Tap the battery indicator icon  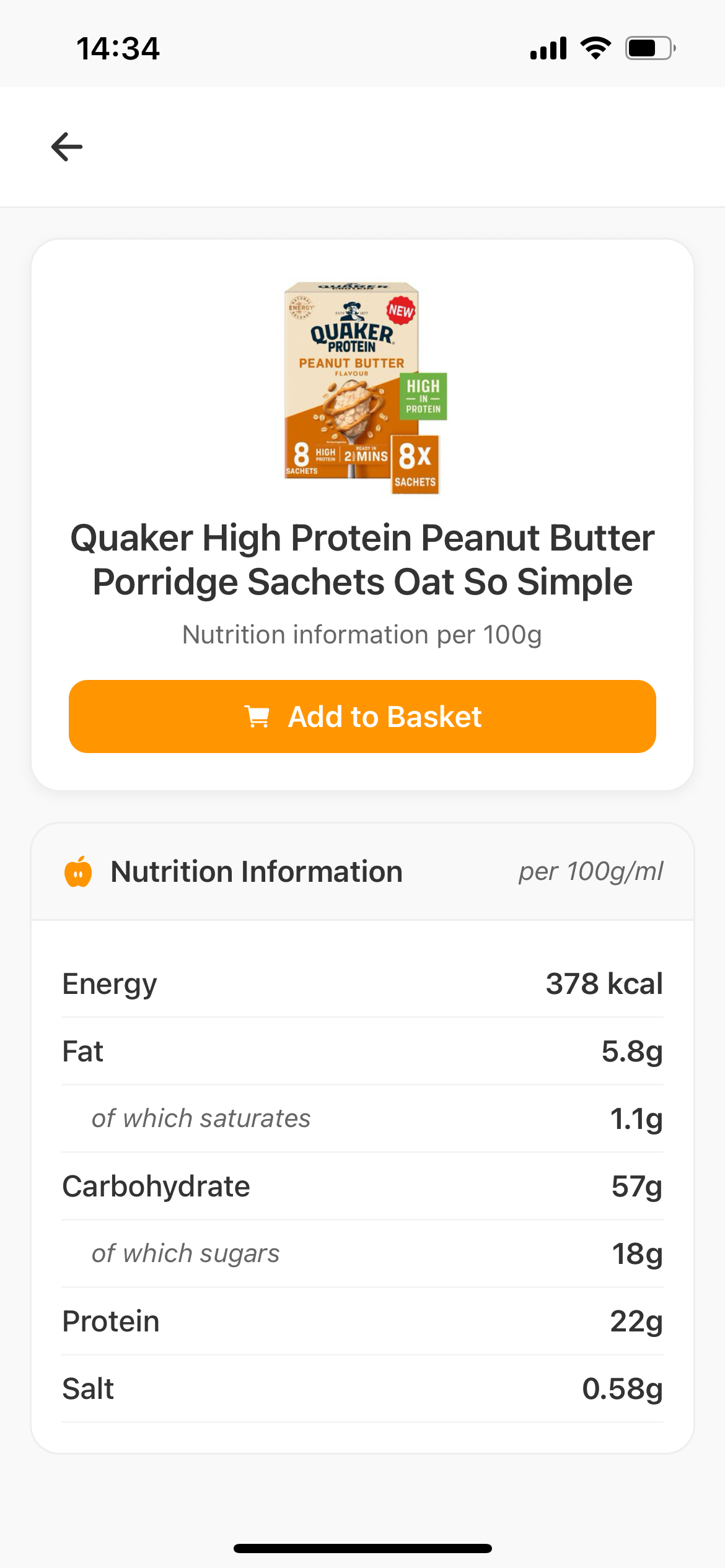tap(650, 48)
